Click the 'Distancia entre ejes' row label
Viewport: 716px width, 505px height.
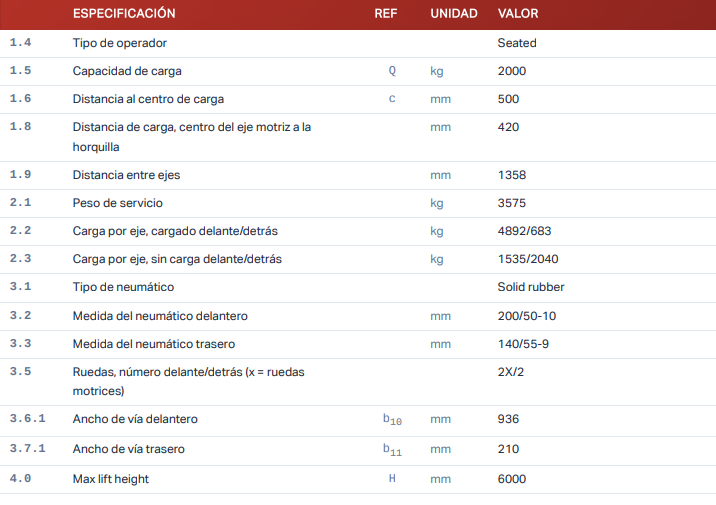tap(126, 175)
